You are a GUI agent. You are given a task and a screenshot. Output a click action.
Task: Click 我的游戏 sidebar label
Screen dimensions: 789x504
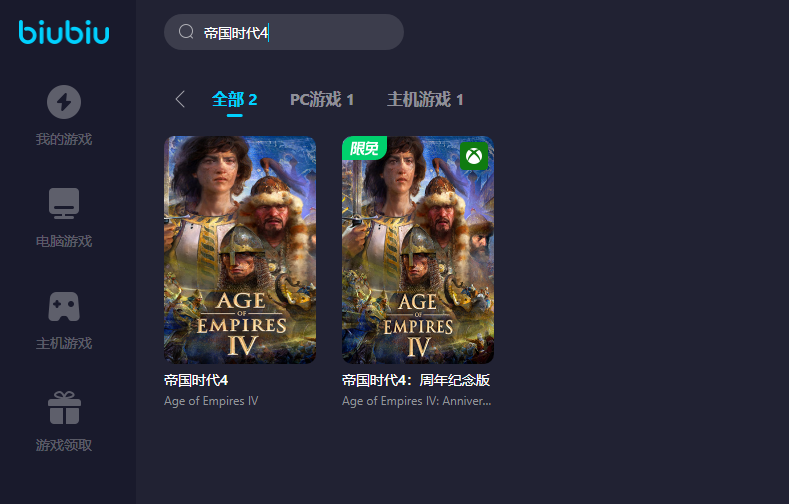click(x=64, y=139)
